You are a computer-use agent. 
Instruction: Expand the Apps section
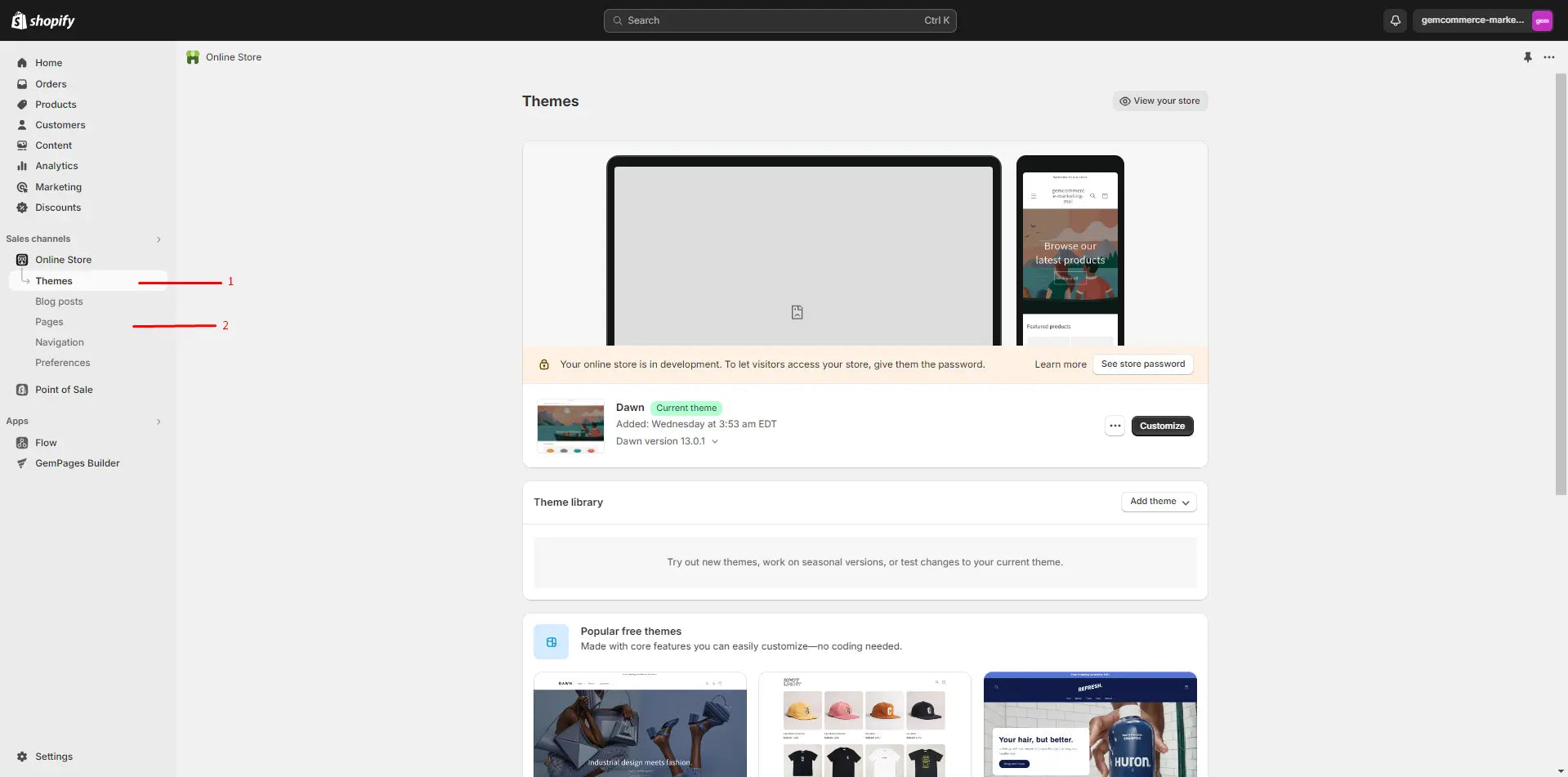[x=159, y=422]
